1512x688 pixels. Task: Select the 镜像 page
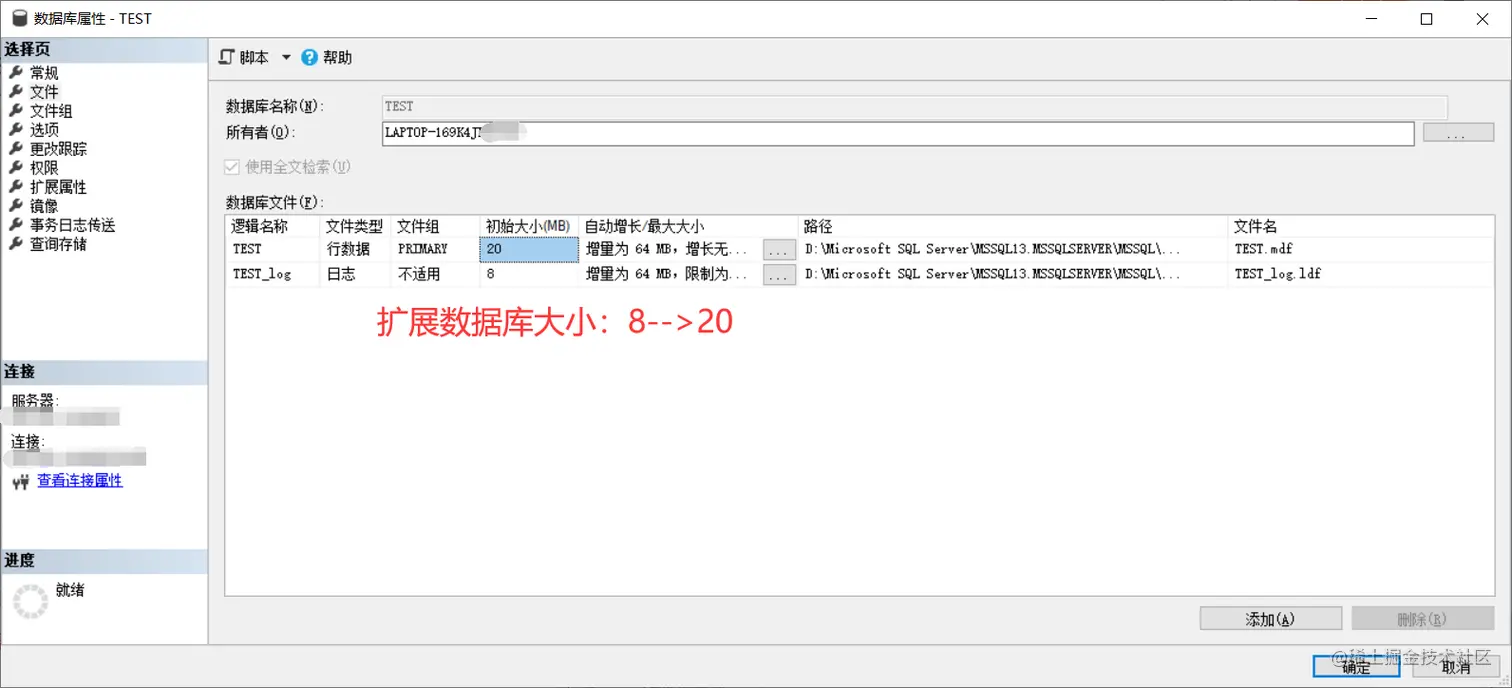[x=45, y=205]
